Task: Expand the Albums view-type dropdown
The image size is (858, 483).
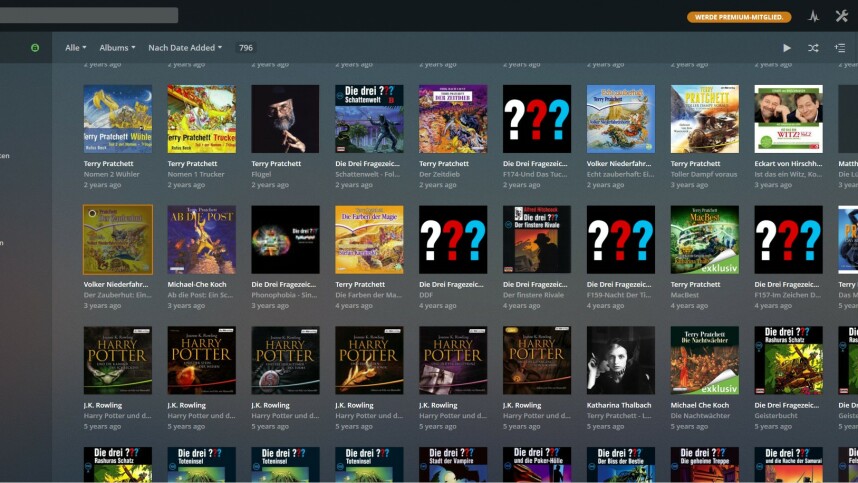Action: click(117, 48)
